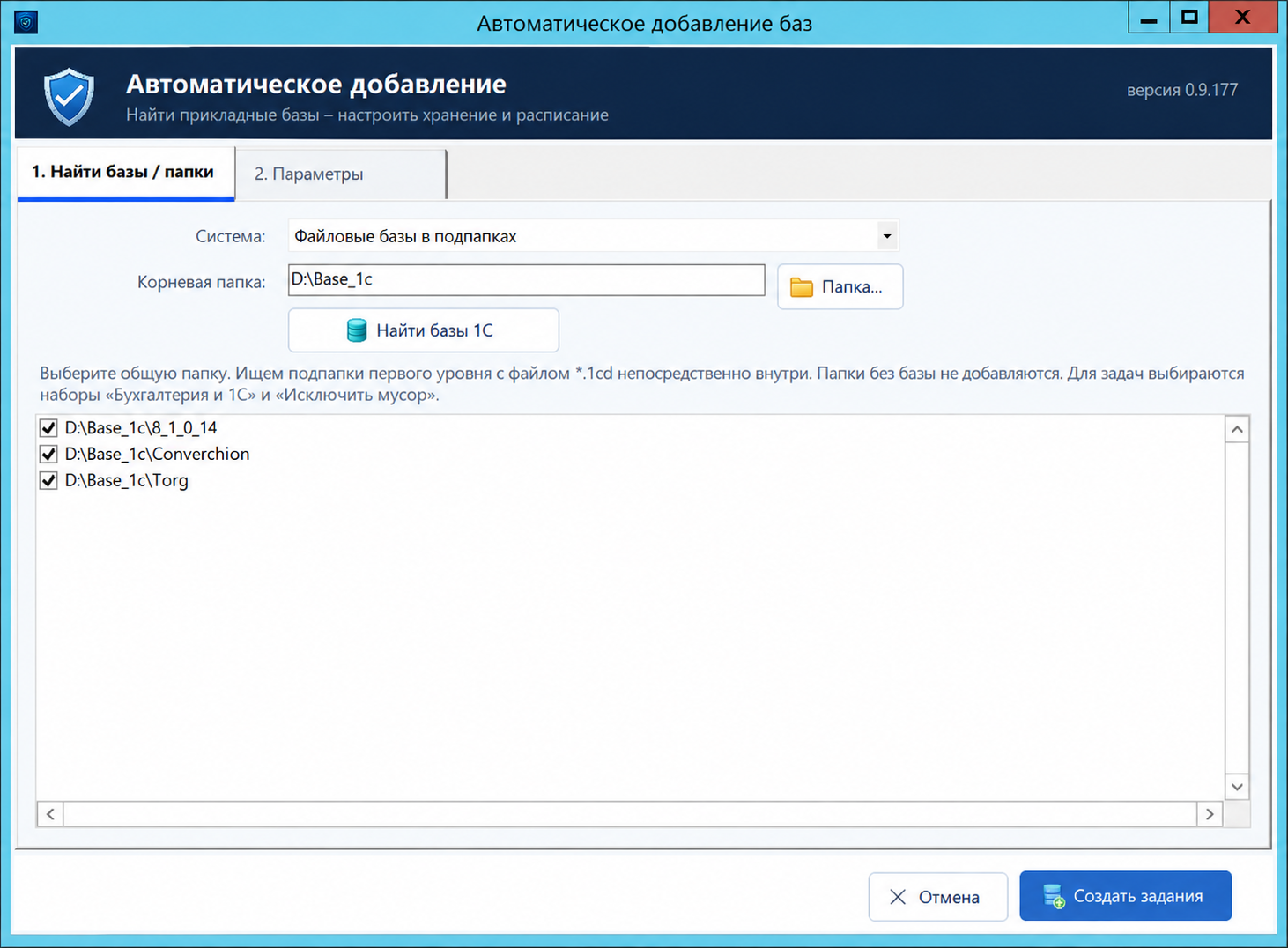
Task: Minimize the Автоматическое добавление баз window
Action: pyautogui.click(x=1149, y=18)
